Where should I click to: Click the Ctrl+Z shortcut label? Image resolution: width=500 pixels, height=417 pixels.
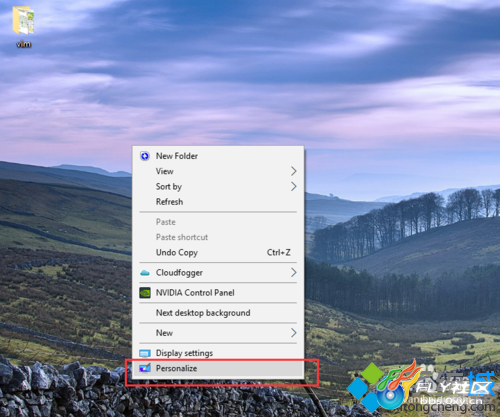pos(279,253)
